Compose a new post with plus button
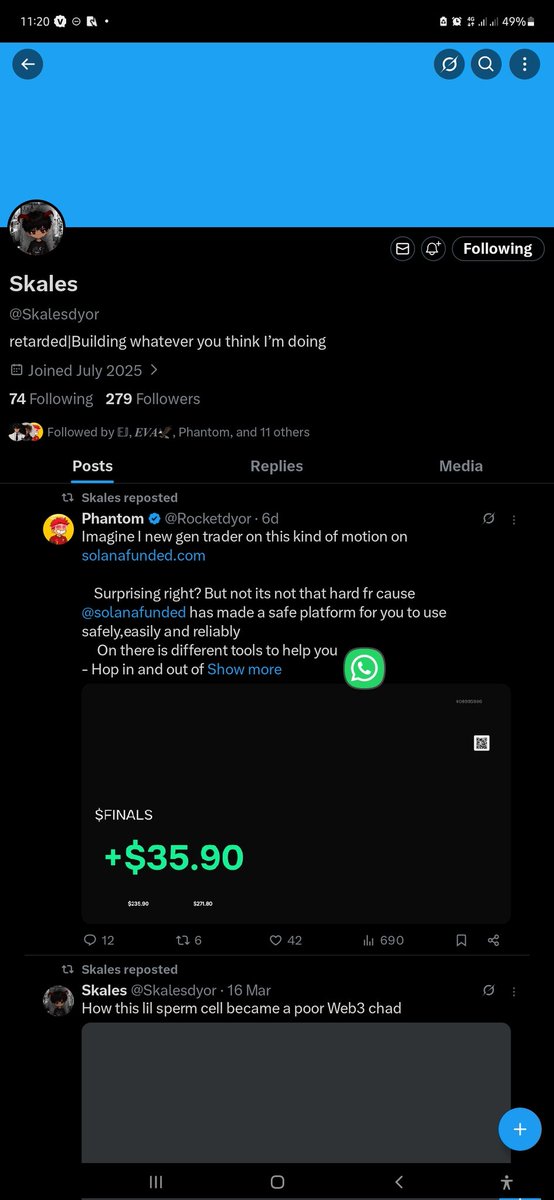 tap(520, 1129)
